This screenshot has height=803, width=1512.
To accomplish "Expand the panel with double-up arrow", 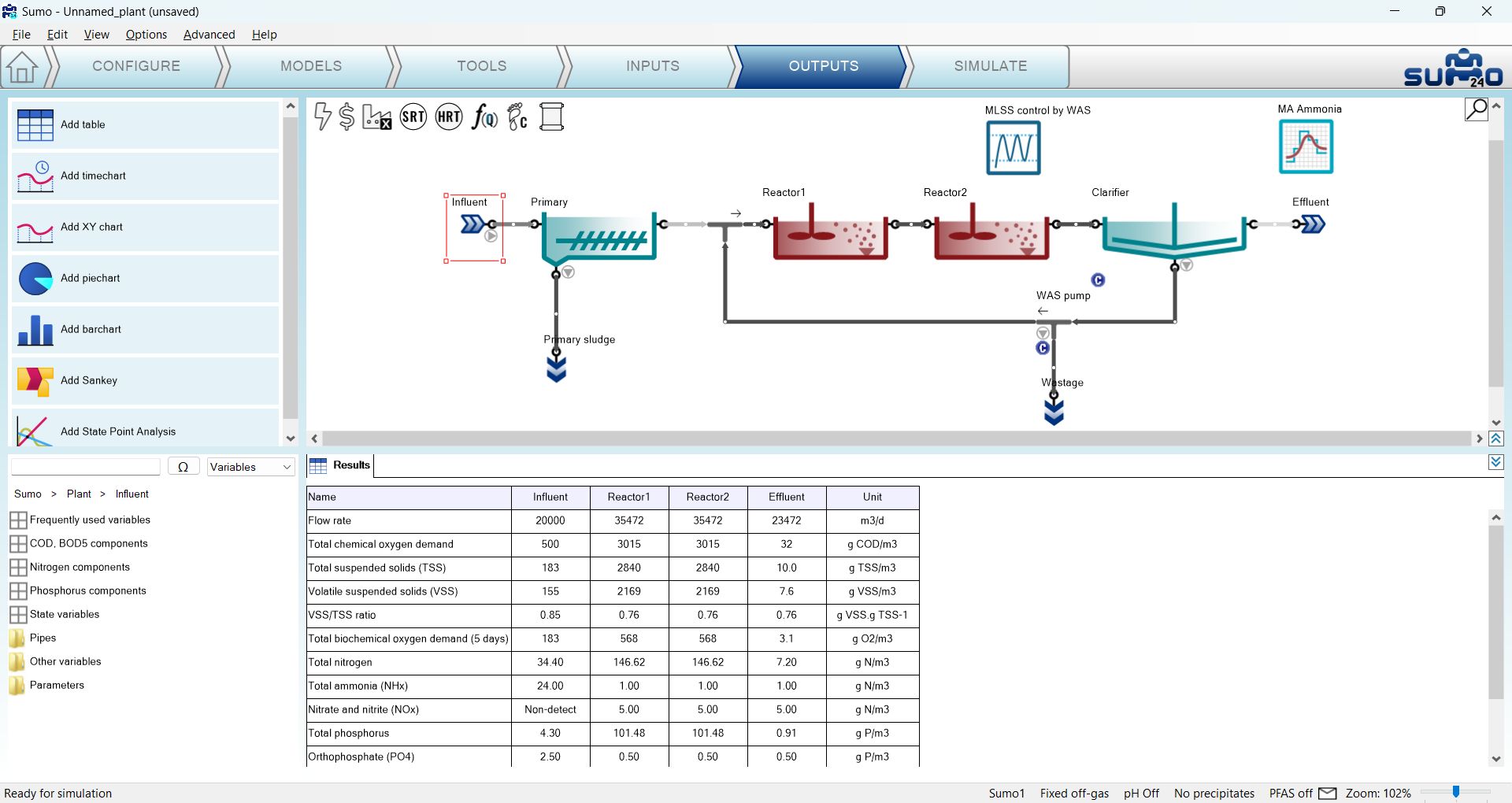I will pos(1496,439).
